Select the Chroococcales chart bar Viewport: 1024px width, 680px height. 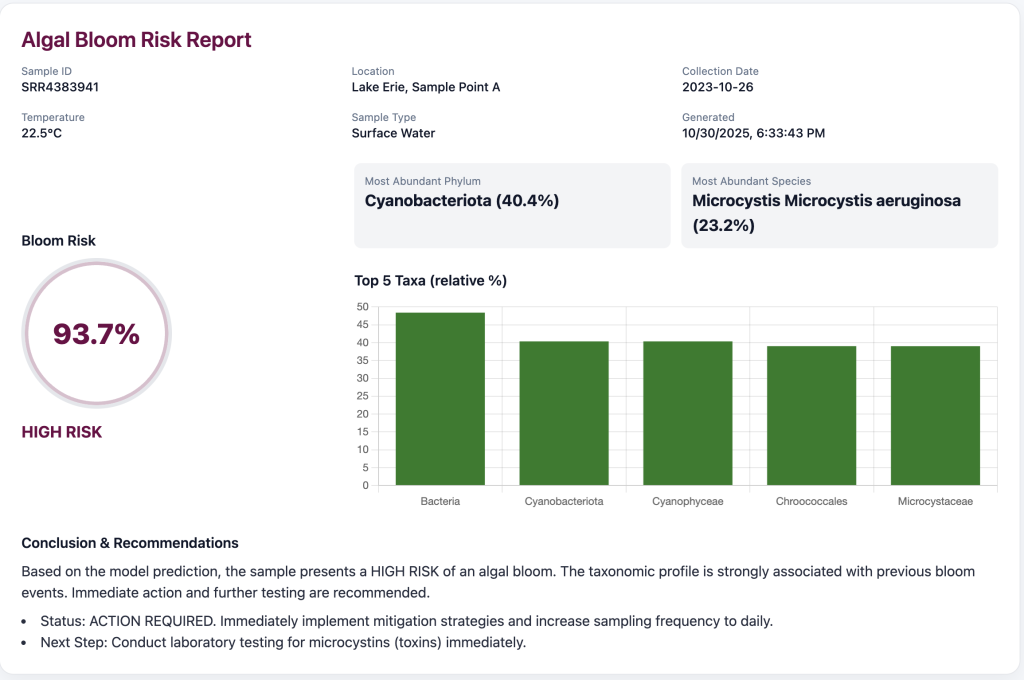tap(811, 416)
